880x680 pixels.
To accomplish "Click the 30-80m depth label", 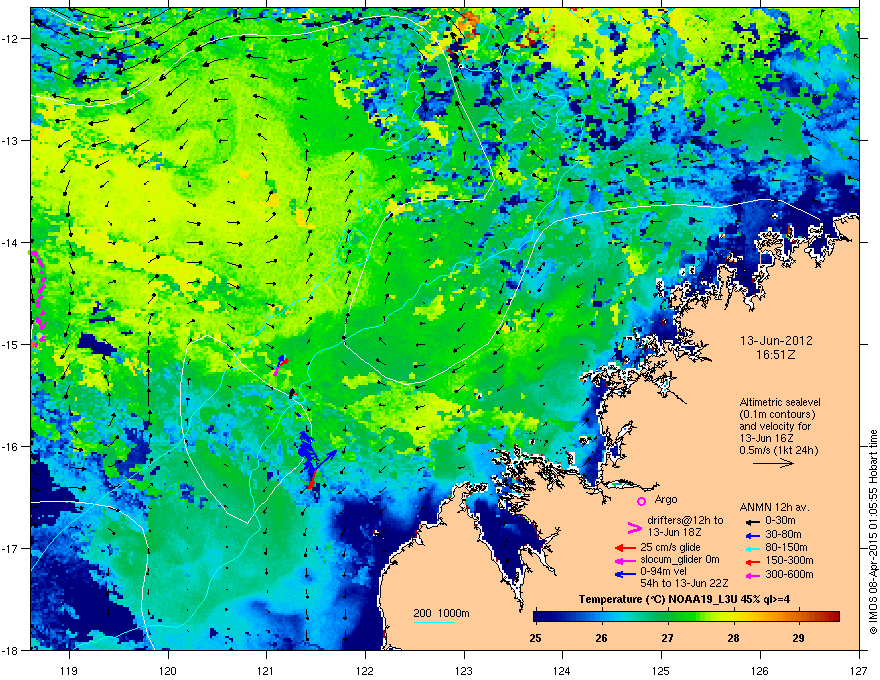I will pos(783,535).
